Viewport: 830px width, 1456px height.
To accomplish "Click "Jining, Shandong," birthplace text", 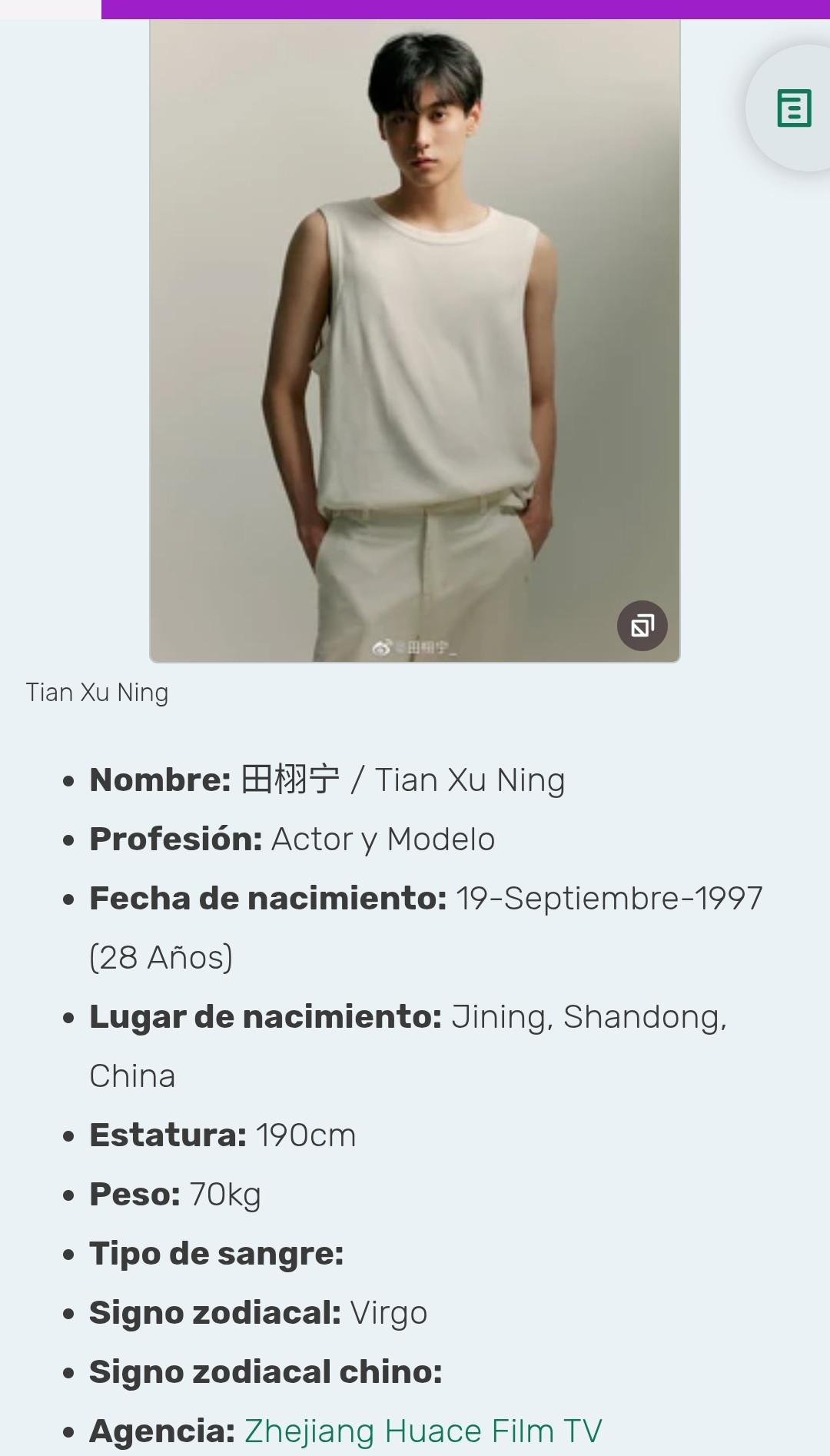I will tap(588, 1016).
